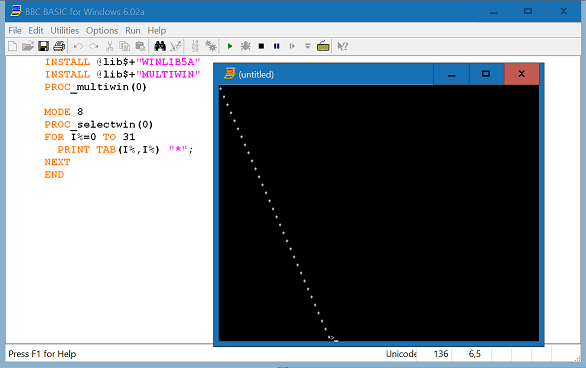This screenshot has width=586, height=368.
Task: Open Find with the binoculars icon
Action: point(160,46)
